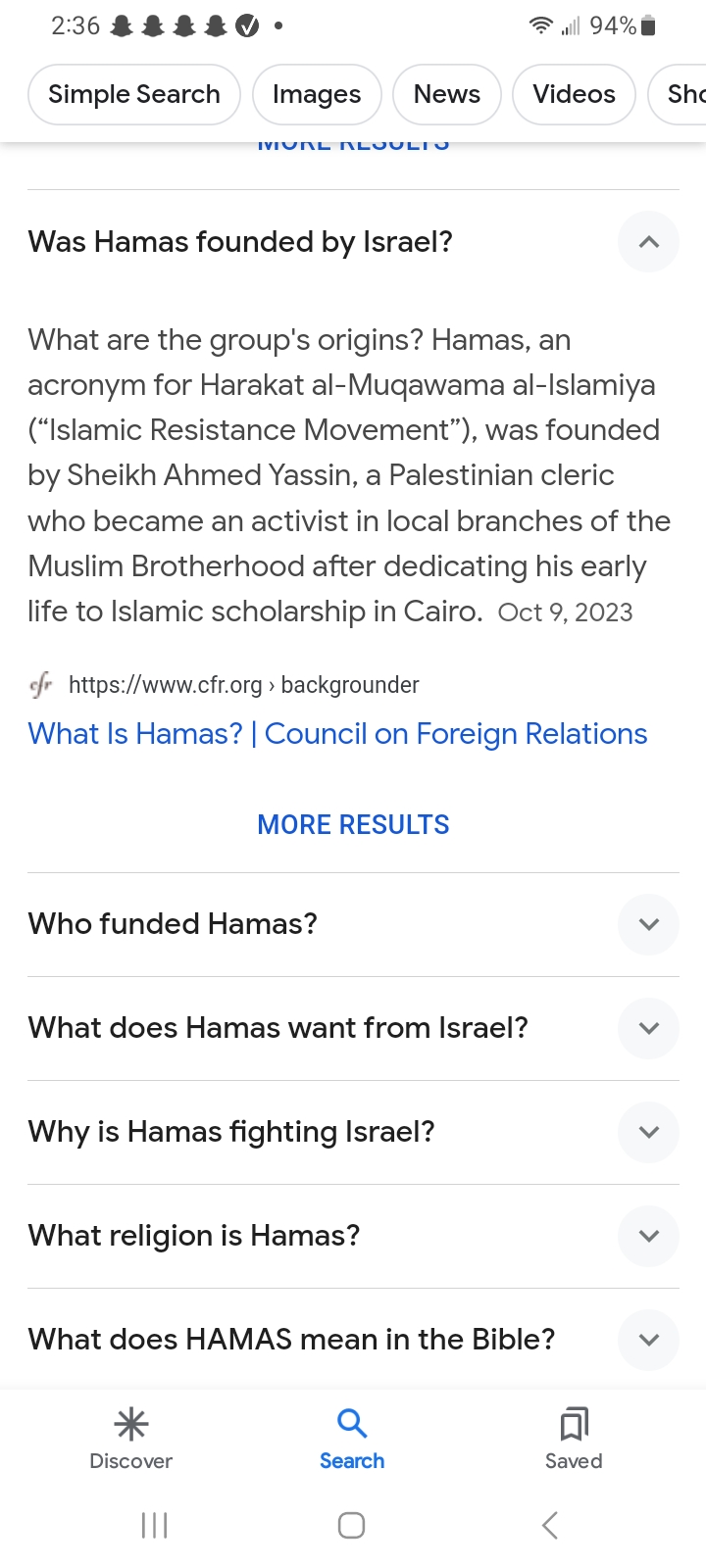Select the Simple Search filter chip
The width and height of the screenshot is (706, 1568).
click(134, 94)
